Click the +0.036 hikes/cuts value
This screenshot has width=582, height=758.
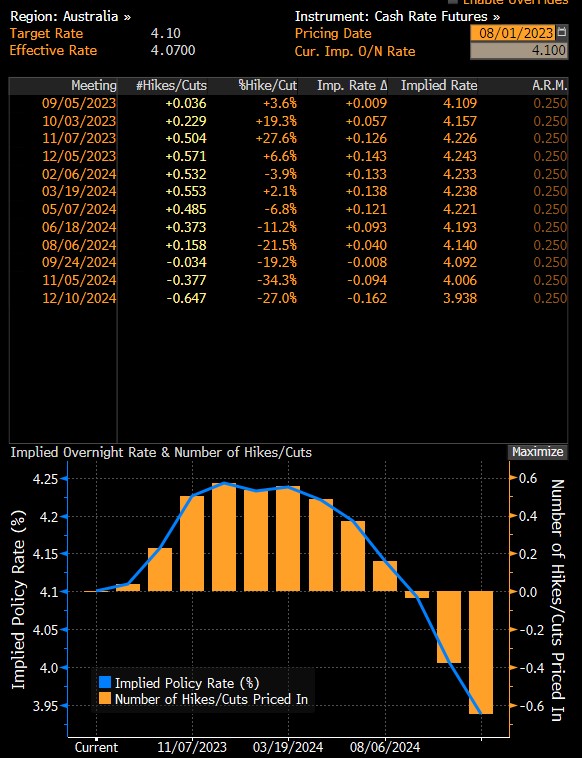click(x=186, y=103)
